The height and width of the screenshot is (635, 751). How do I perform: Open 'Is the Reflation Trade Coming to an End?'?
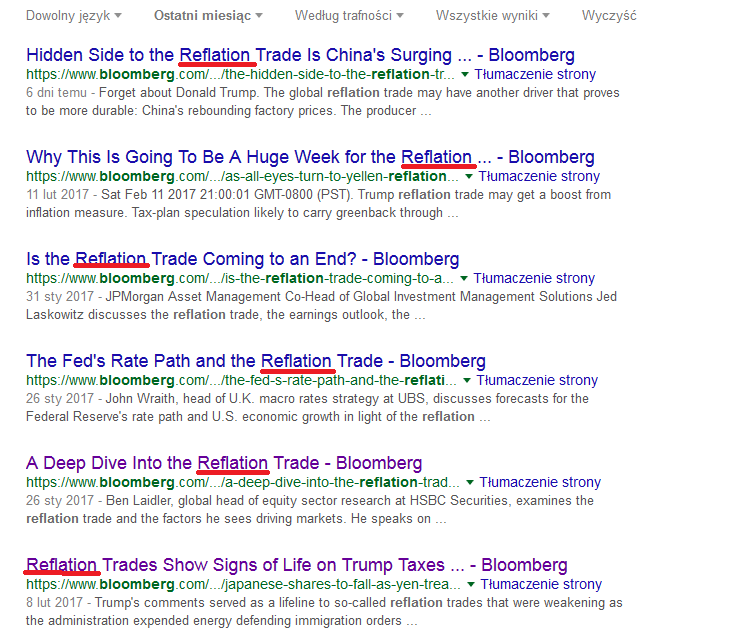click(x=242, y=259)
